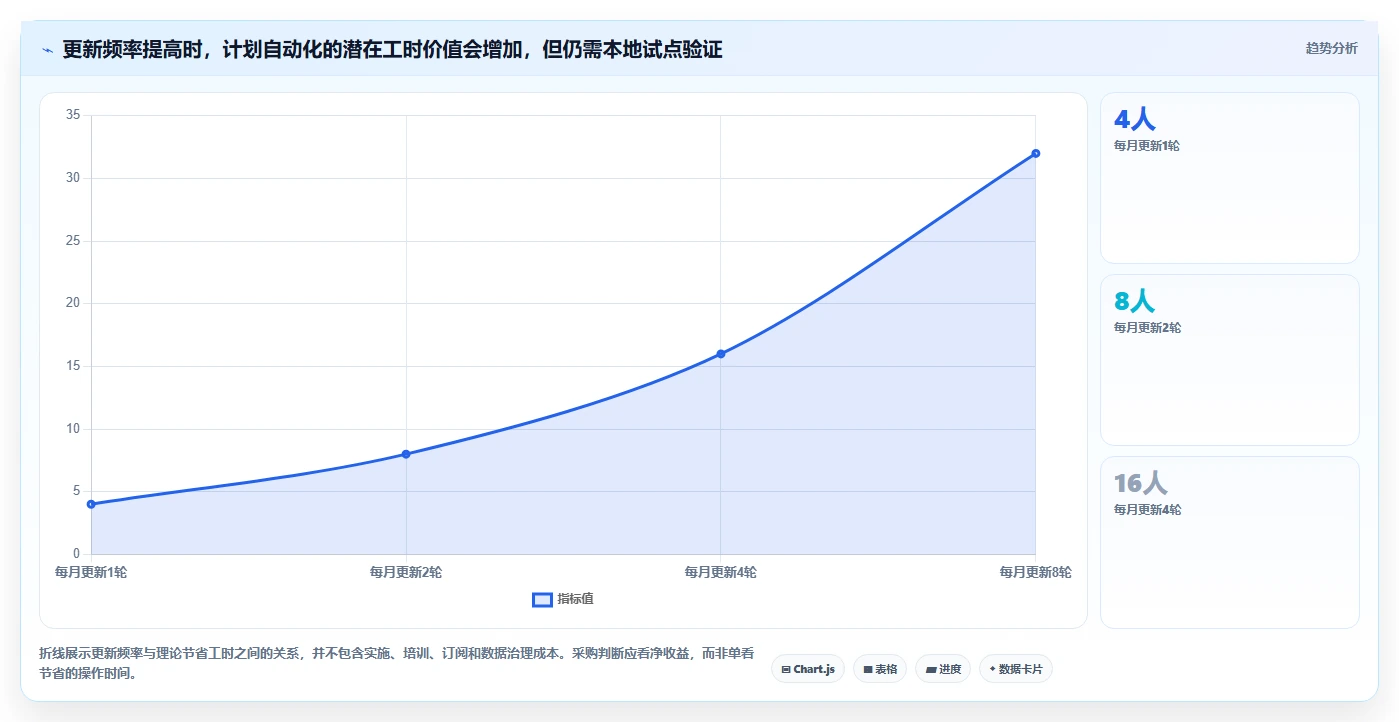Click the x-axis label 每月更新2轮
This screenshot has height=722, width=1399.
point(406,573)
